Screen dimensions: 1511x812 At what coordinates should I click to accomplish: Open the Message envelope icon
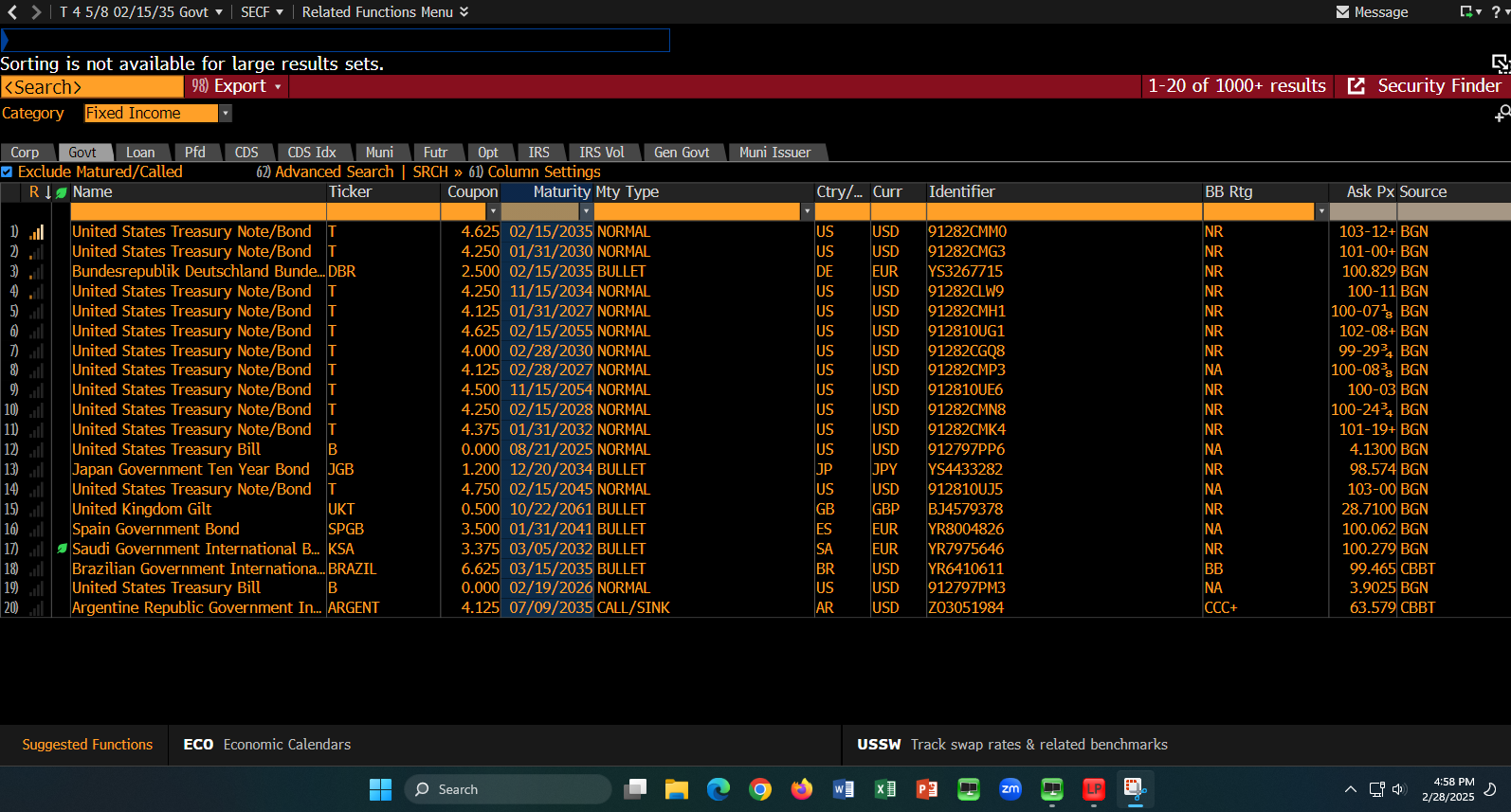click(x=1342, y=11)
